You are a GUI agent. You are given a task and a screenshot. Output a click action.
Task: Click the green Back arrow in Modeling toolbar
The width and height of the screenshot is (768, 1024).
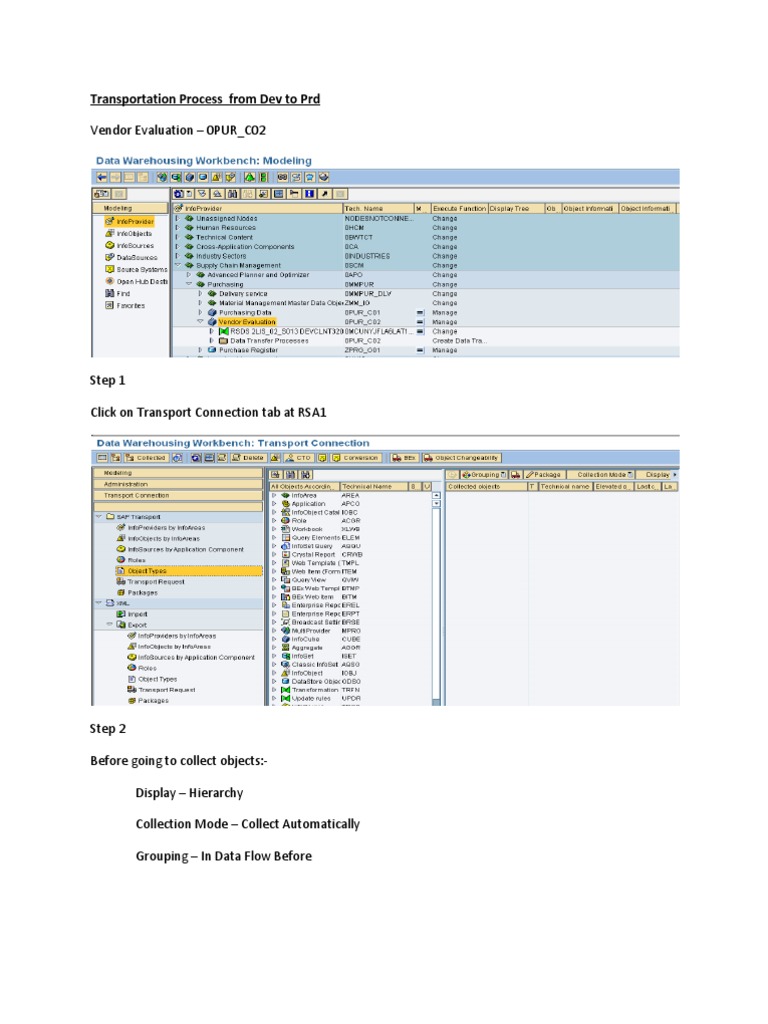tap(101, 177)
